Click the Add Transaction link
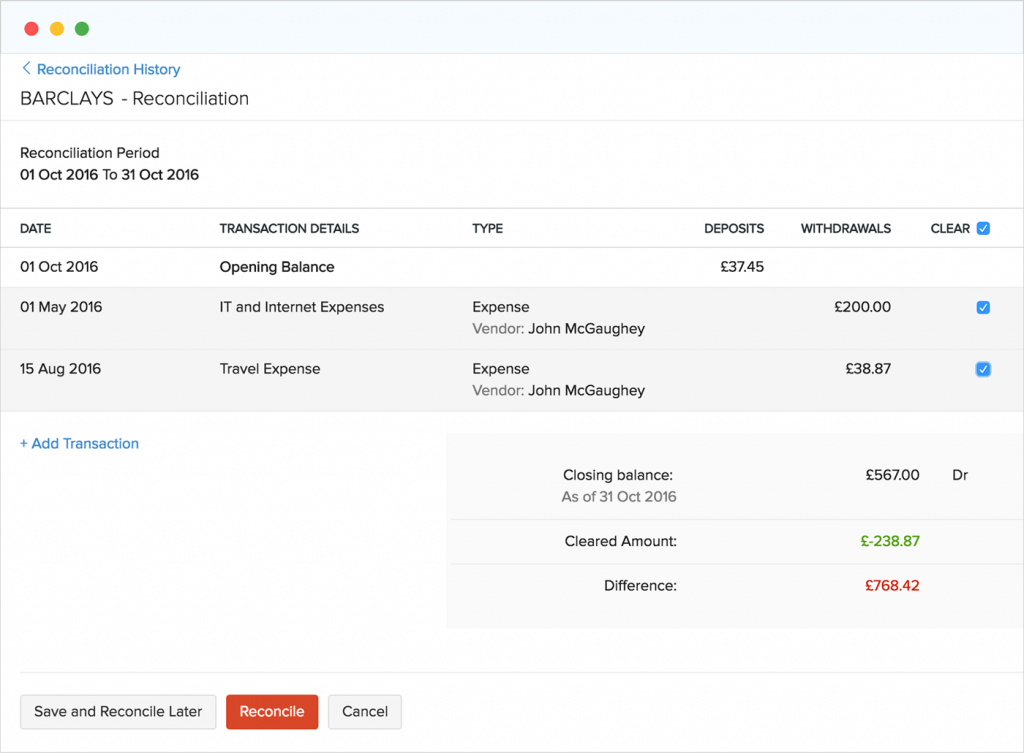 79,443
